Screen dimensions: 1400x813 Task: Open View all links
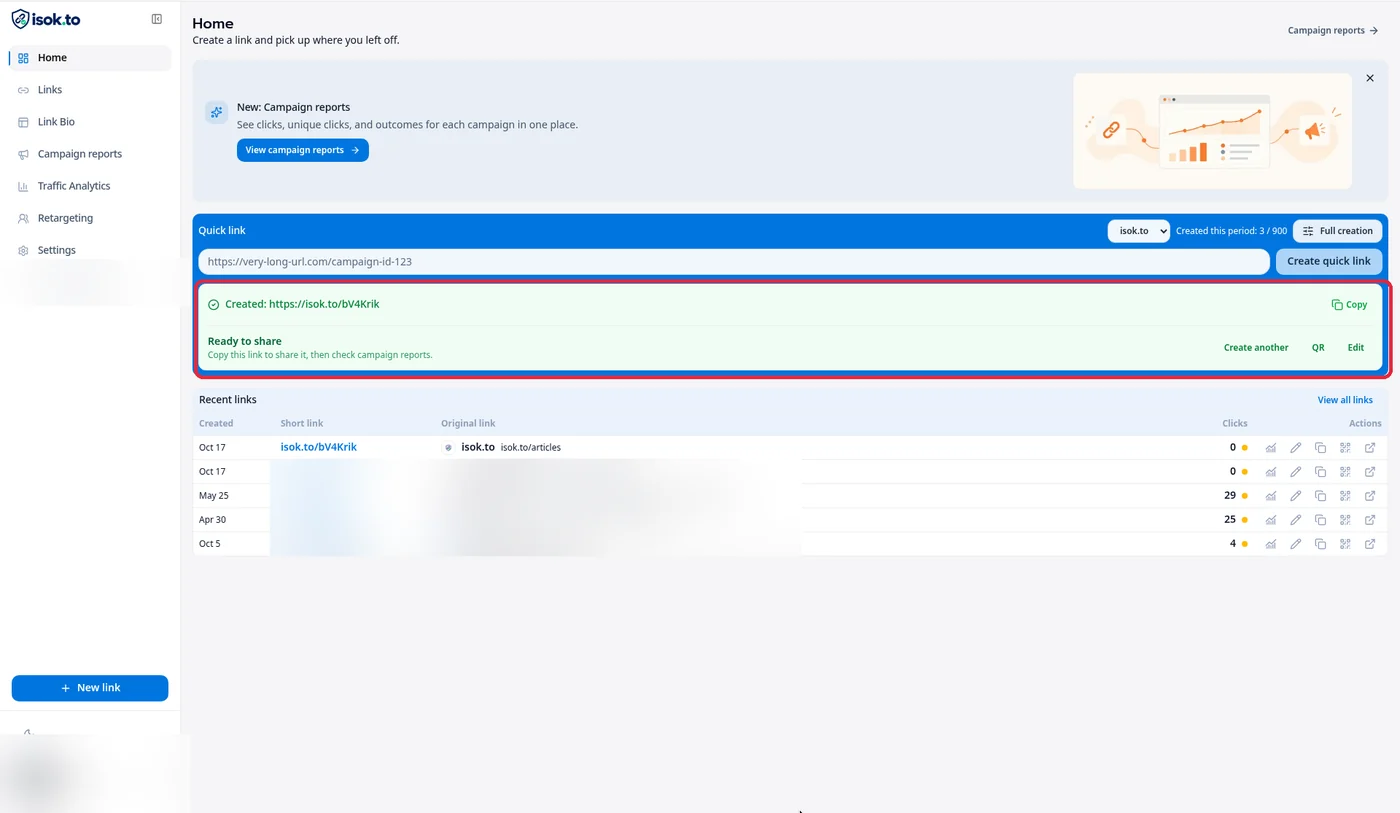1345,400
